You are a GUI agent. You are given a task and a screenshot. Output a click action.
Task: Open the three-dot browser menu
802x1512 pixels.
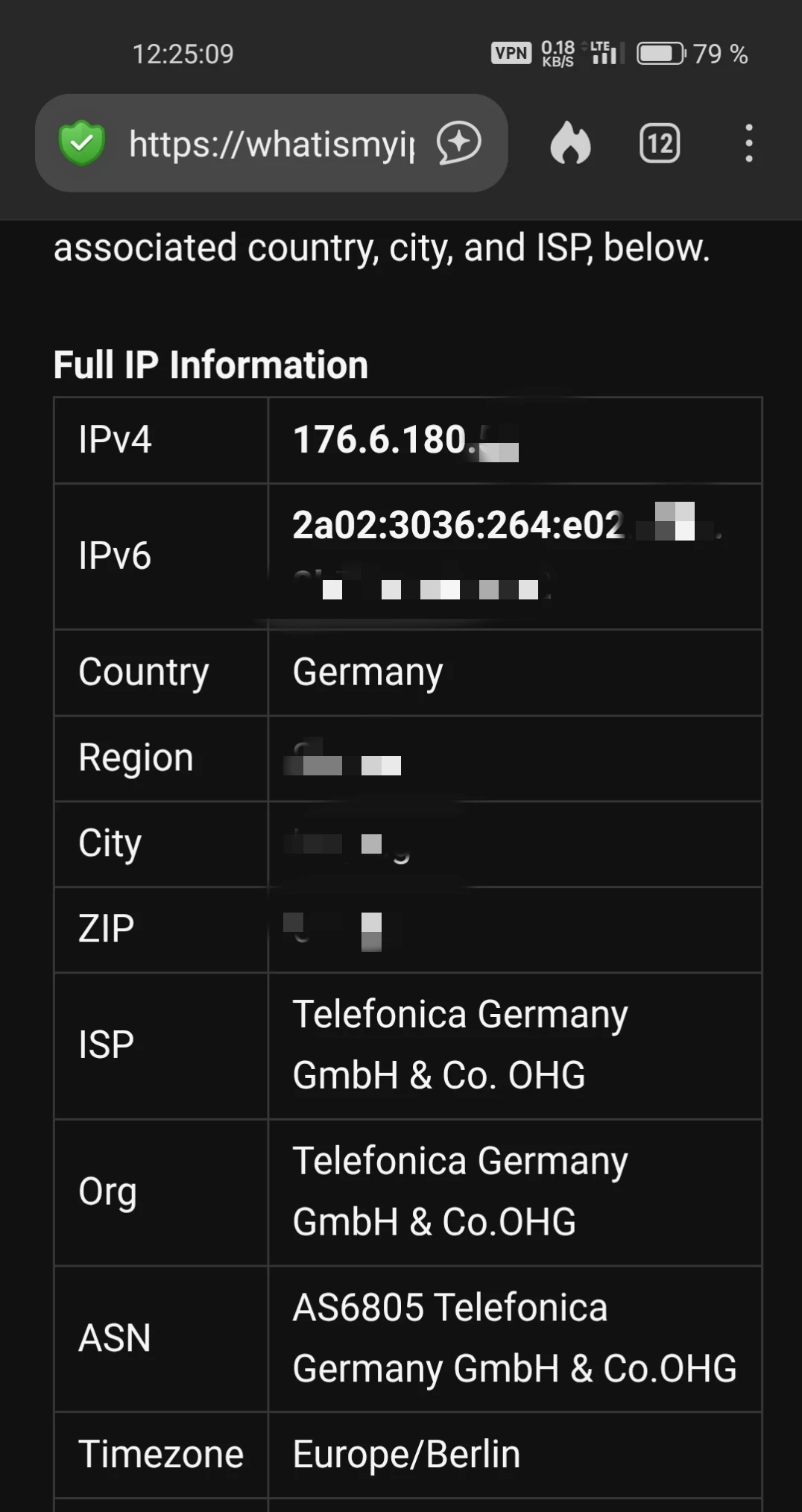pyautogui.click(x=749, y=143)
